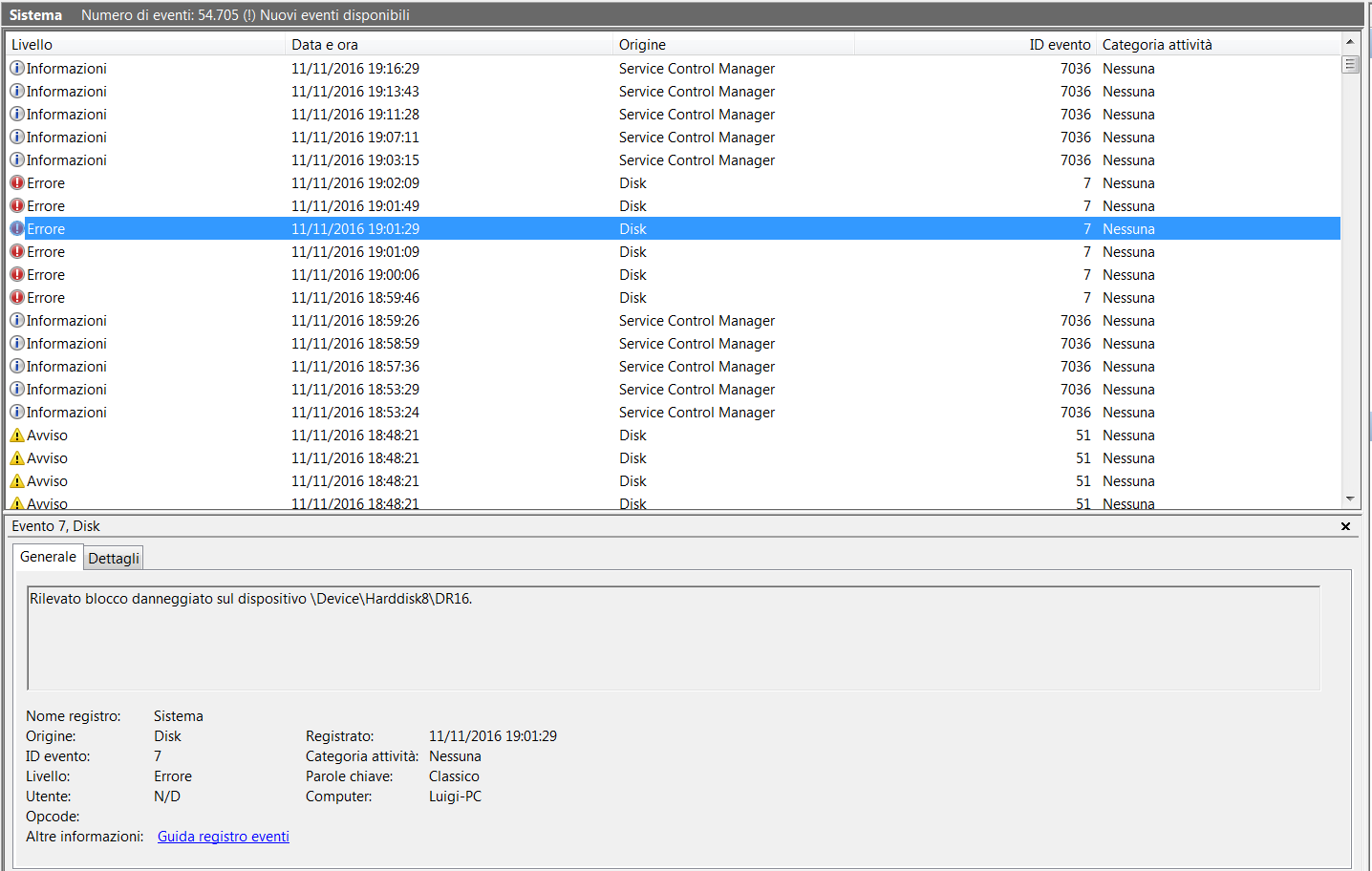
Task: Click the damaged block description text box
Action: click(x=674, y=637)
